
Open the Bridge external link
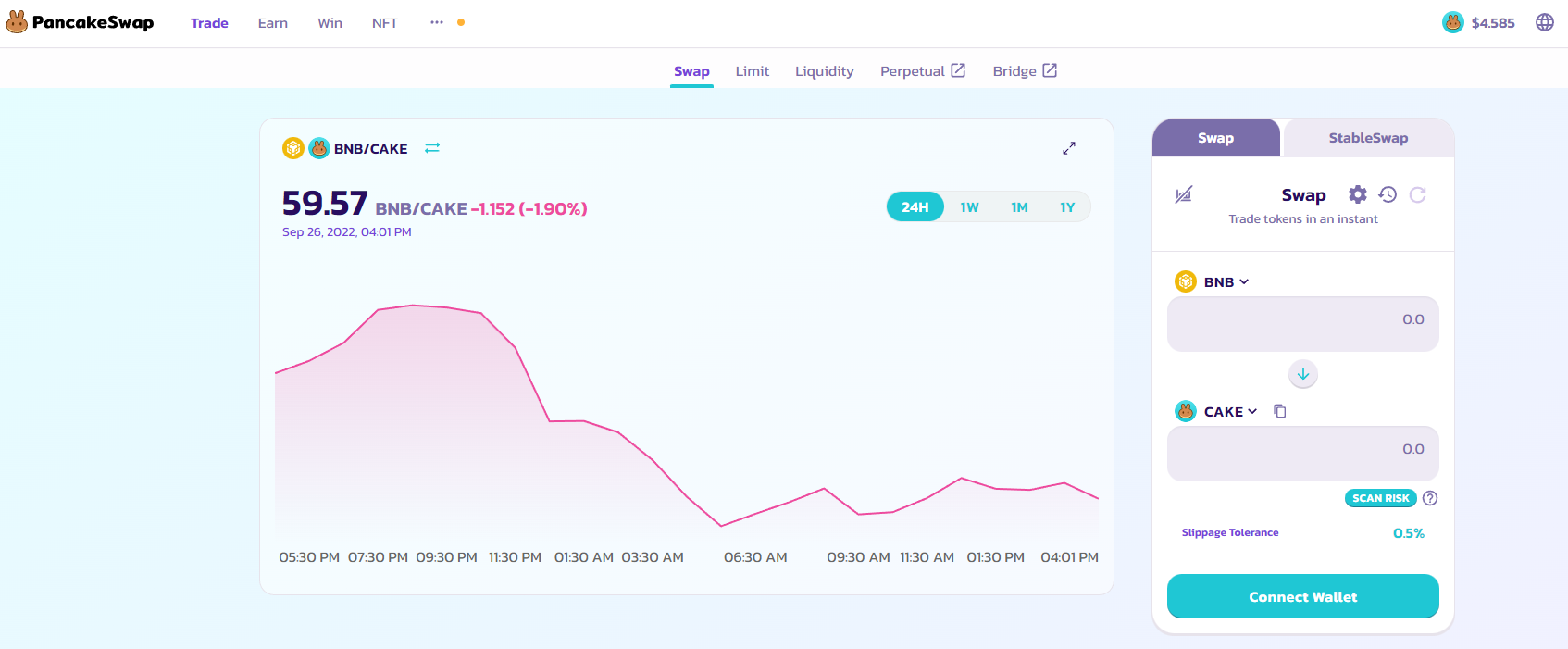[1025, 71]
